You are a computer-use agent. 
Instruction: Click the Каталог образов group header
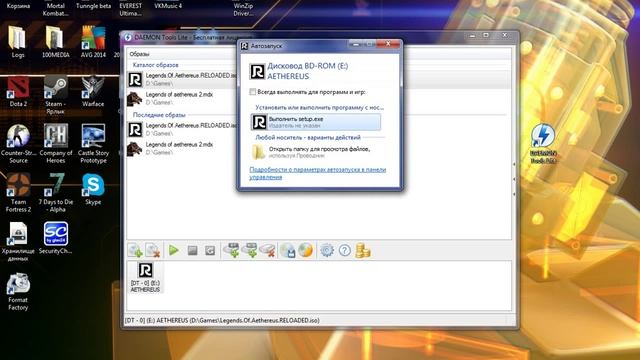tap(156, 65)
